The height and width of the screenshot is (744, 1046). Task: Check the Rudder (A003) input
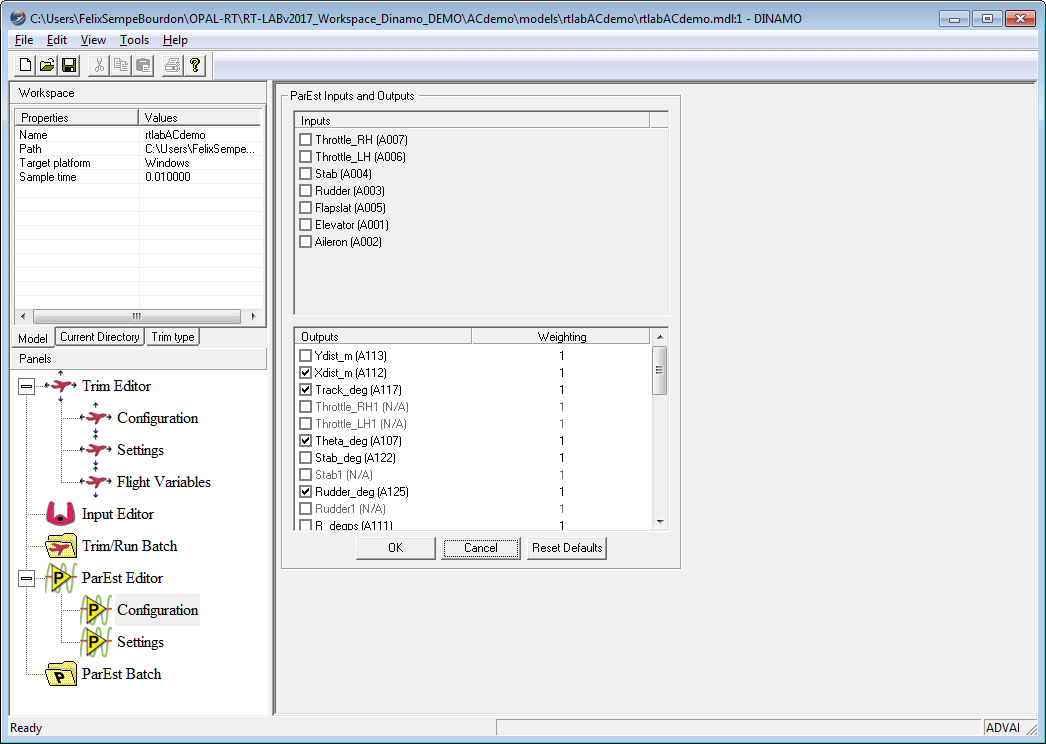pyautogui.click(x=306, y=191)
